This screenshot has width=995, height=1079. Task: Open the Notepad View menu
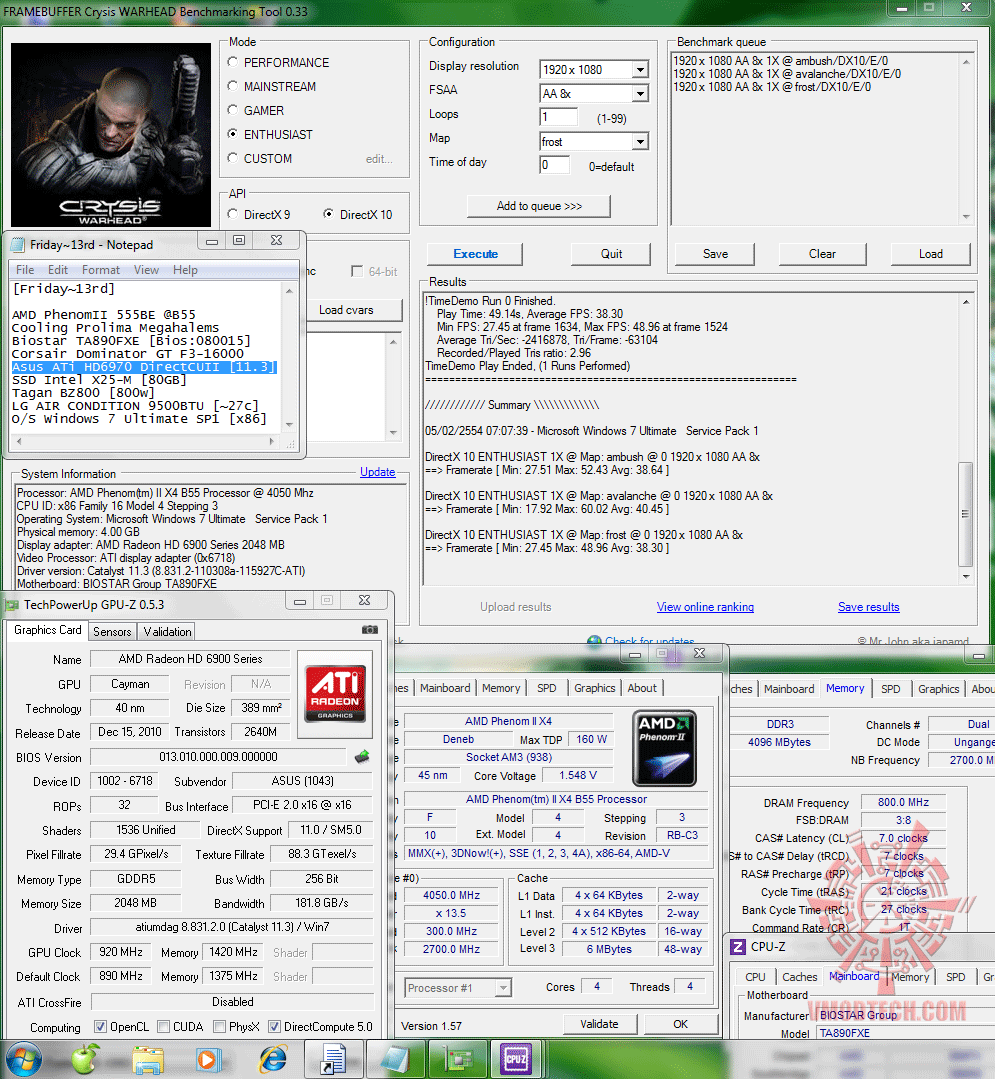click(x=146, y=270)
